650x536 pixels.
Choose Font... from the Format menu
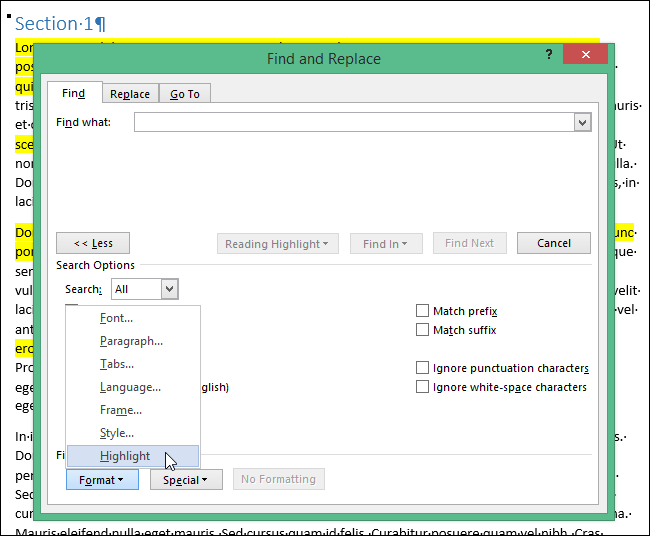pyautogui.click(x=133, y=318)
